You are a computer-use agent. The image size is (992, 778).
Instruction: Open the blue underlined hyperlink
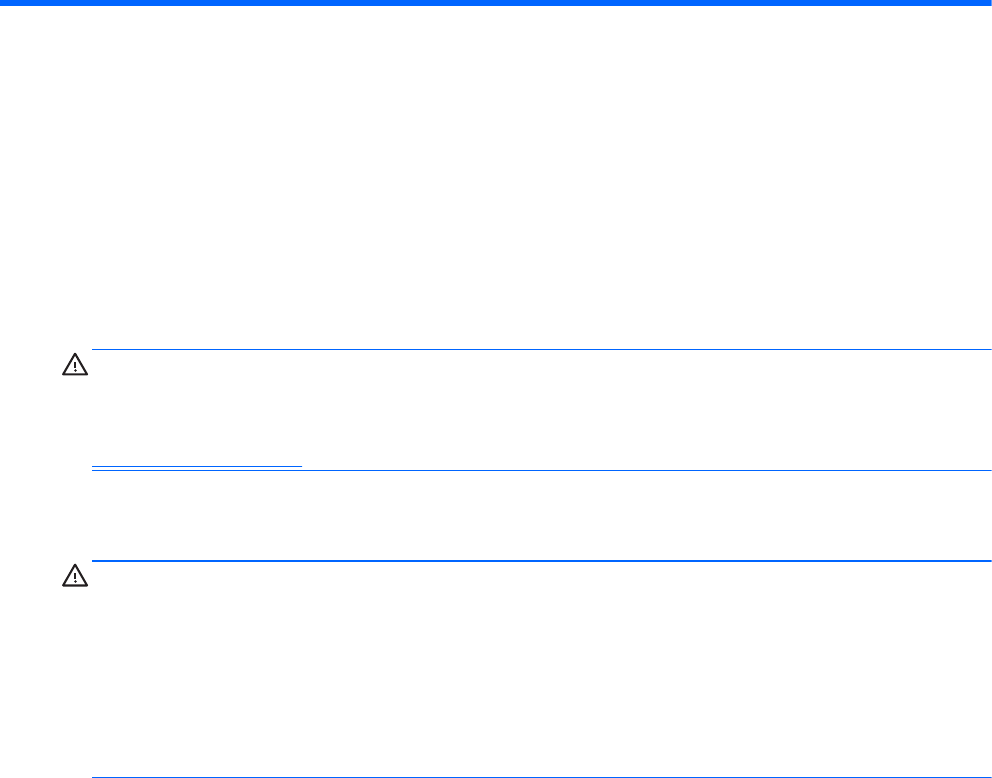click(196, 465)
